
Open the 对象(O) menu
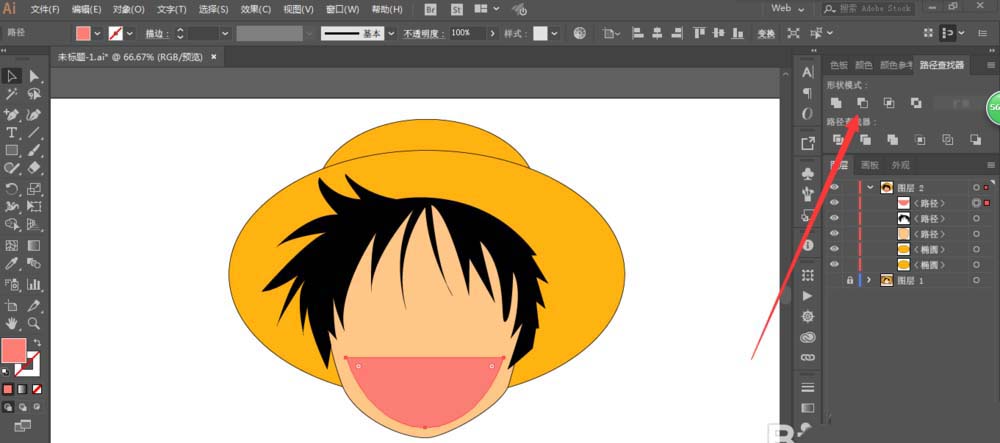pos(129,10)
